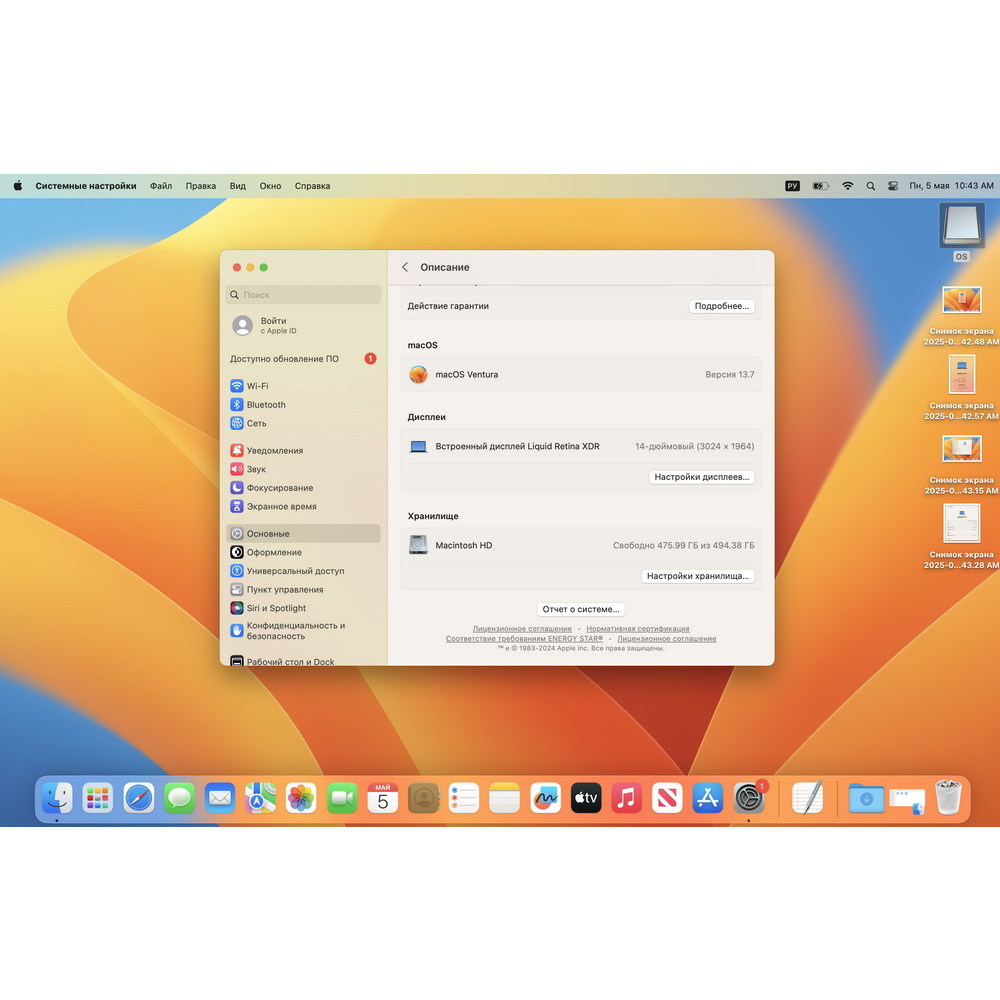Screen dimensions: 1000x1000
Task: Select Звук in the settings sidebar
Action: coord(304,469)
